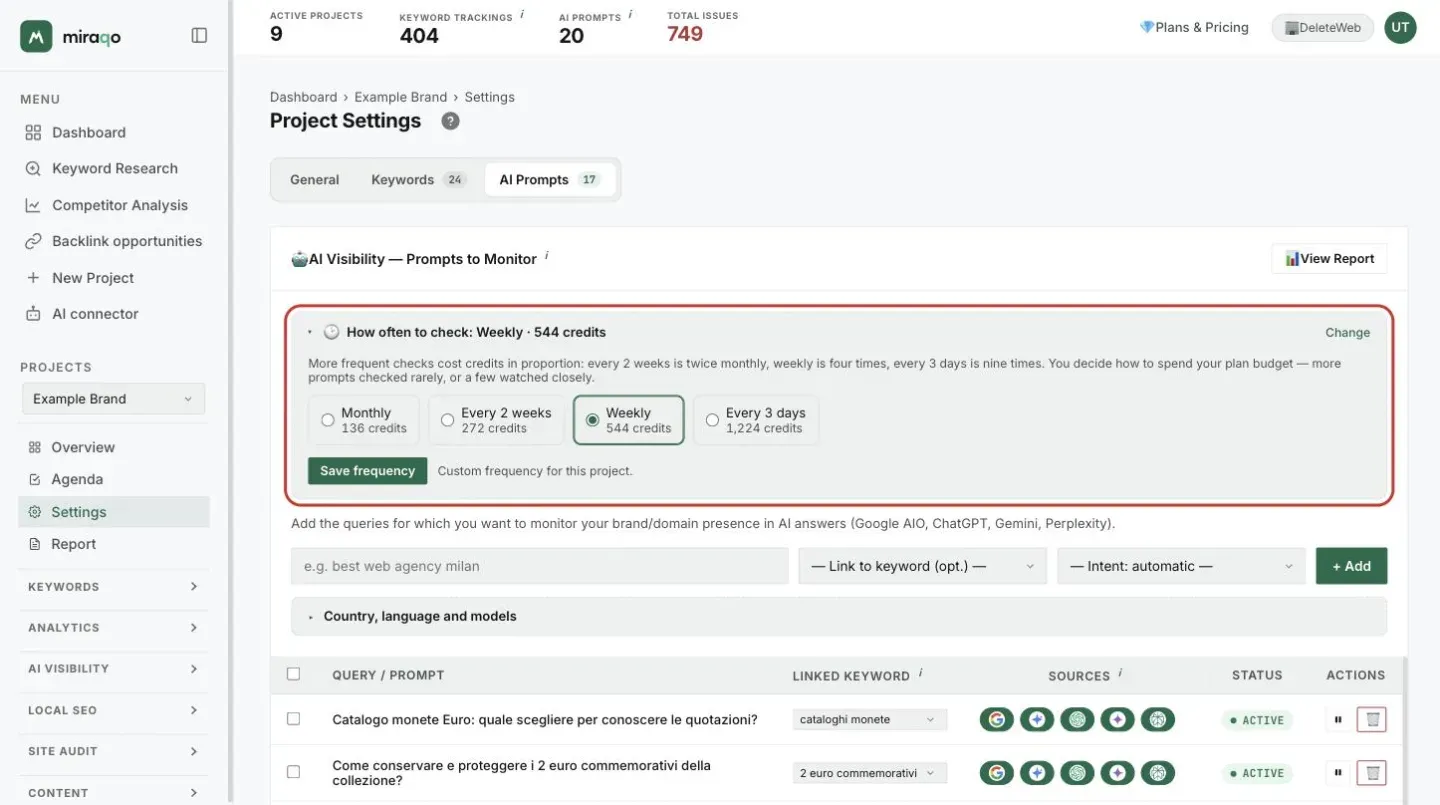Select the Every 3 days frequency

pyautogui.click(x=756, y=420)
